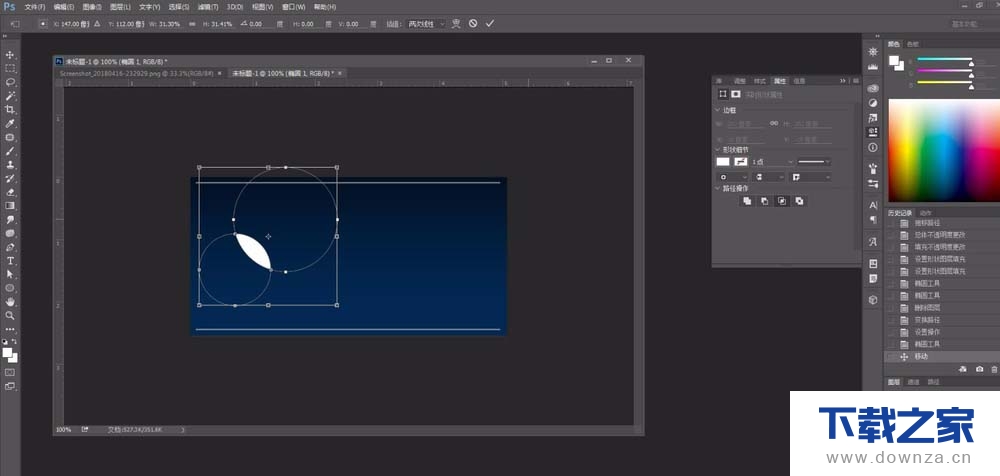Open the interpolation 两次线性 dropdown
The width and height of the screenshot is (1000, 476).
[x=427, y=24]
